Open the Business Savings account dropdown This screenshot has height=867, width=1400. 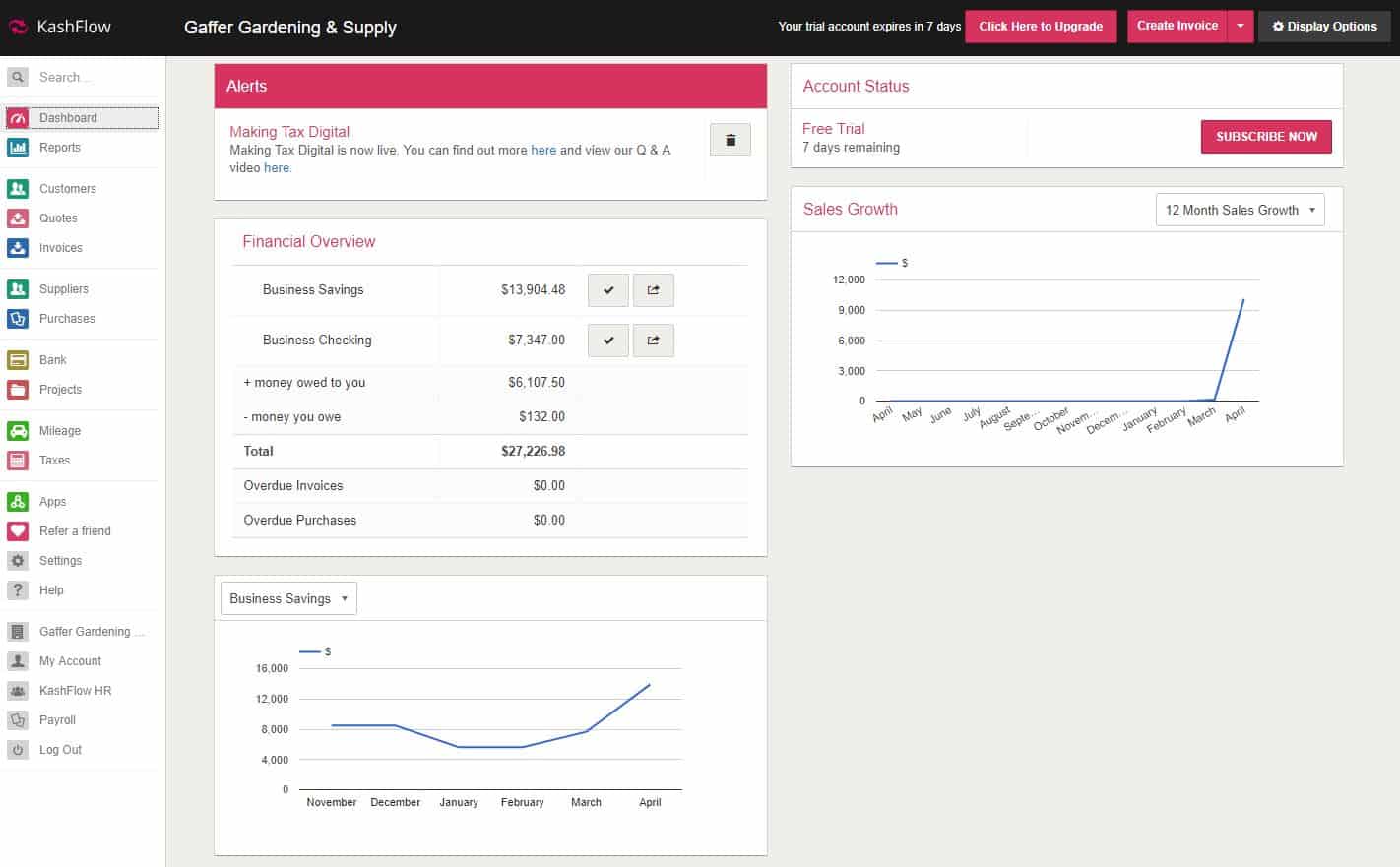pyautogui.click(x=288, y=598)
